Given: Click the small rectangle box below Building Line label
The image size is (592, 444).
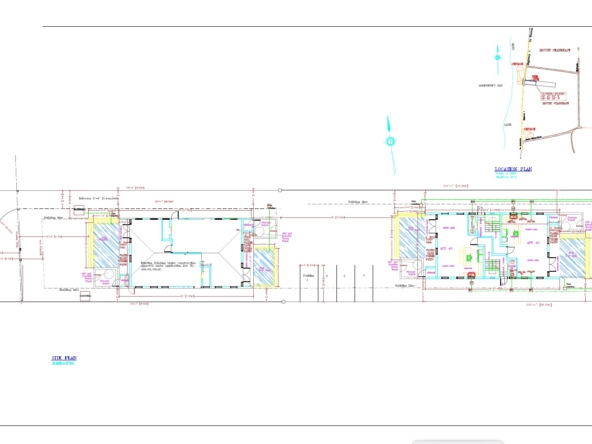Looking at the screenshot, I should (x=86, y=296).
